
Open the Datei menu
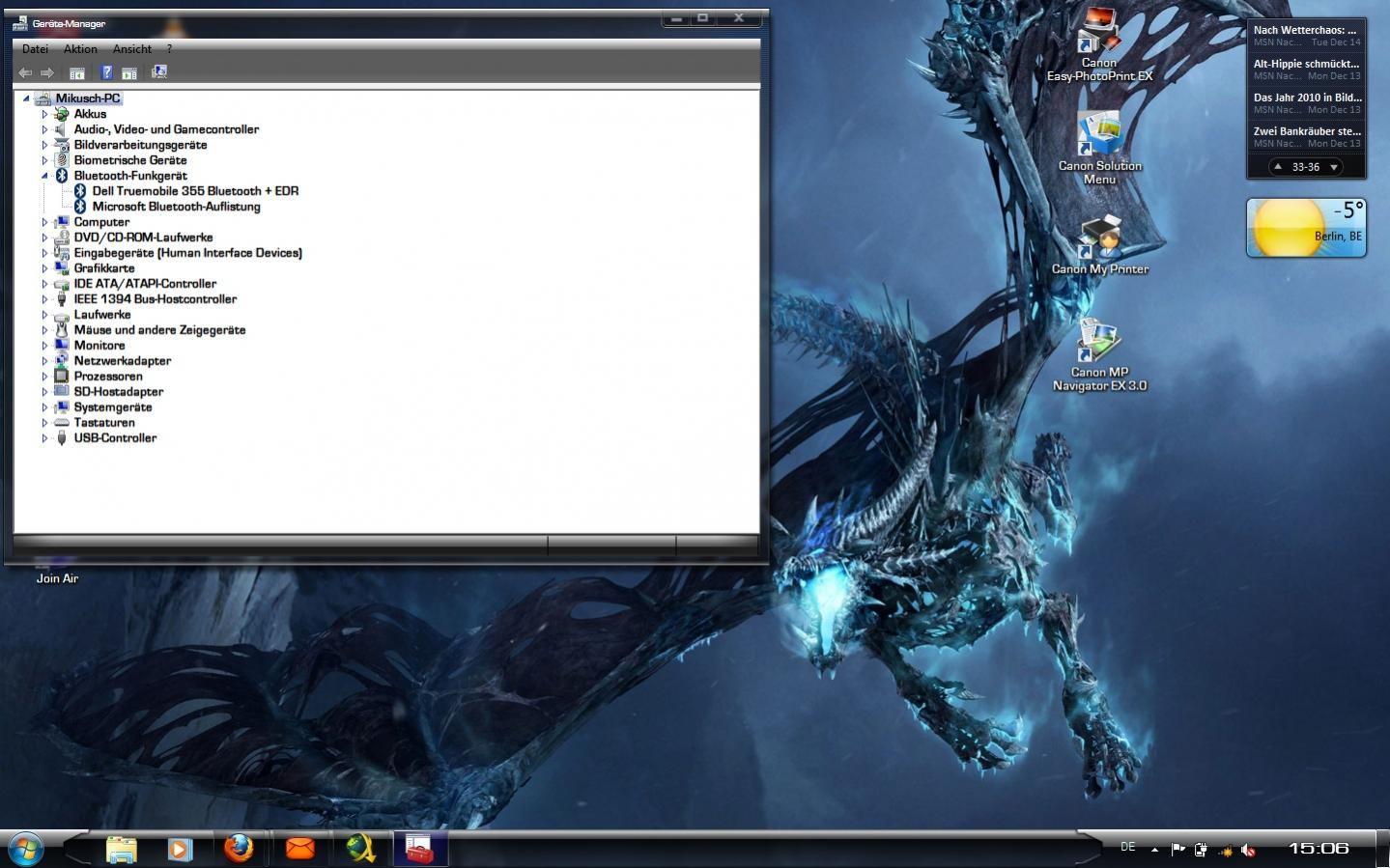(35, 49)
